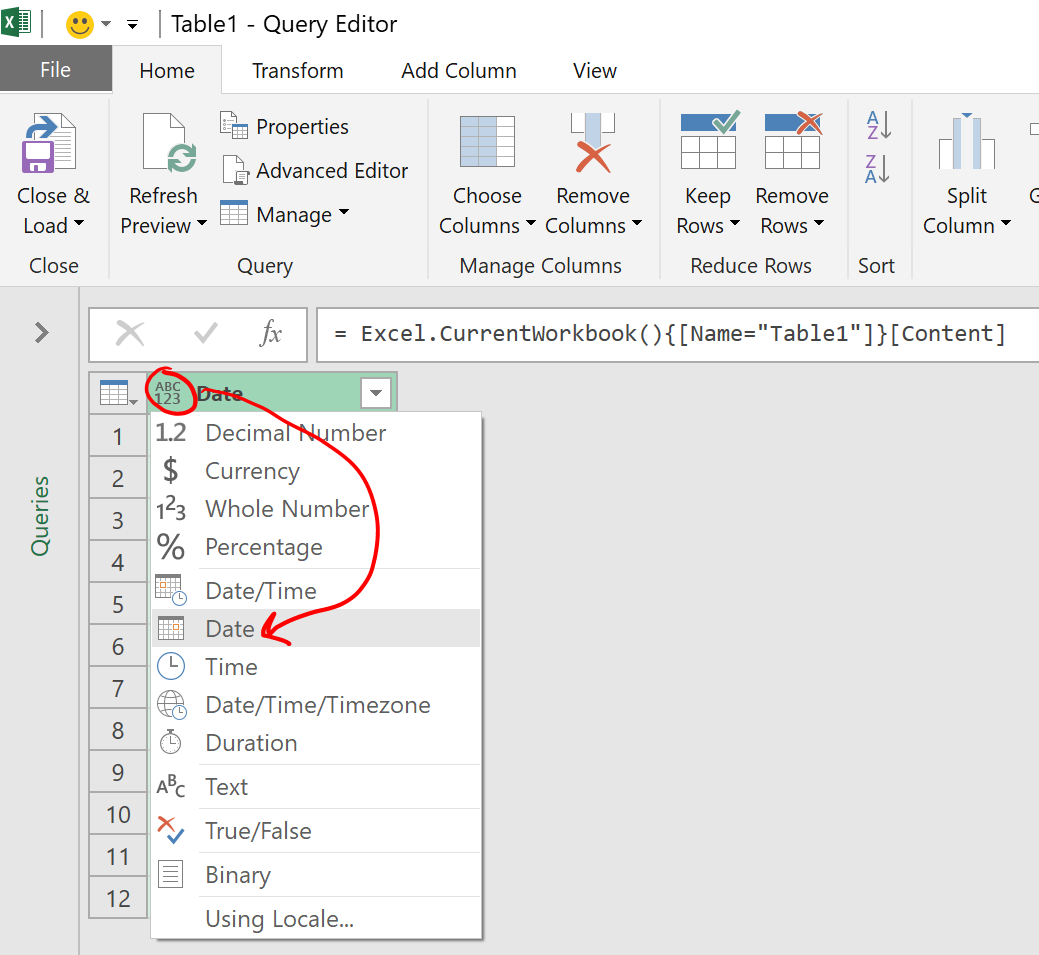The height and width of the screenshot is (955, 1039).
Task: Click the Choose Columns icon
Action: click(487, 142)
